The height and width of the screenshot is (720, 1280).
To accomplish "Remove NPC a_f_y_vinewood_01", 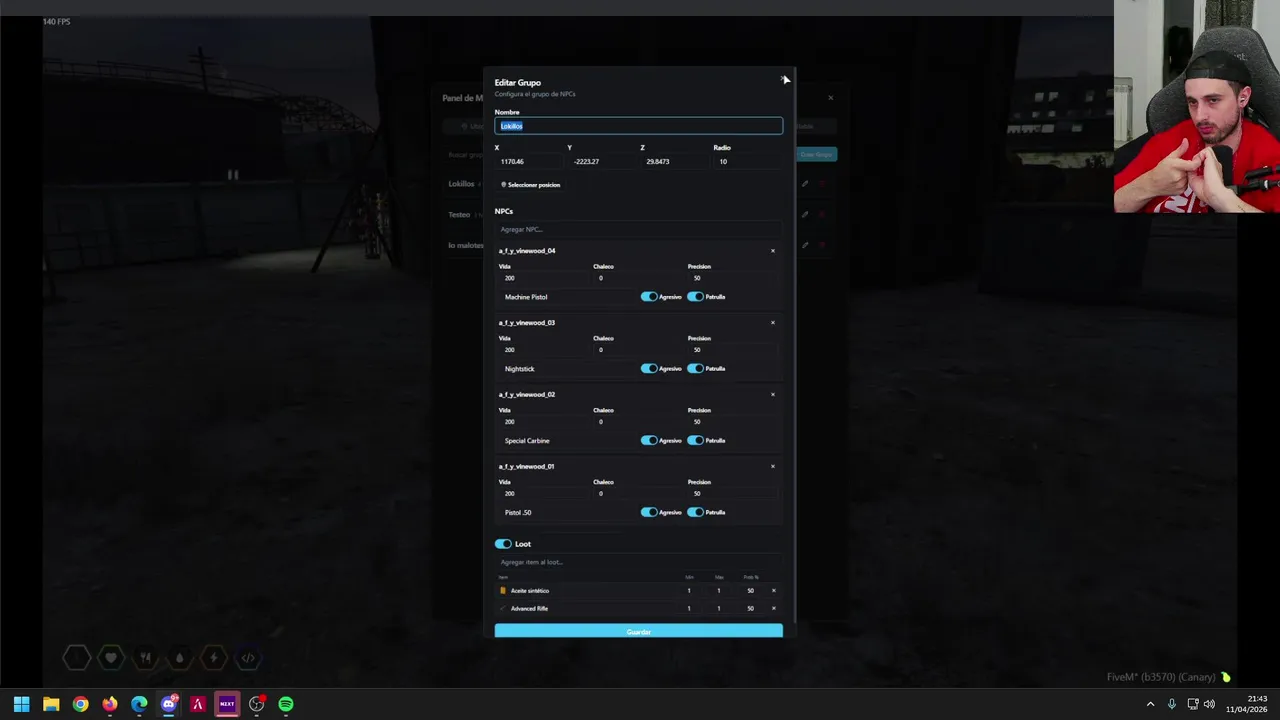I will [773, 467].
